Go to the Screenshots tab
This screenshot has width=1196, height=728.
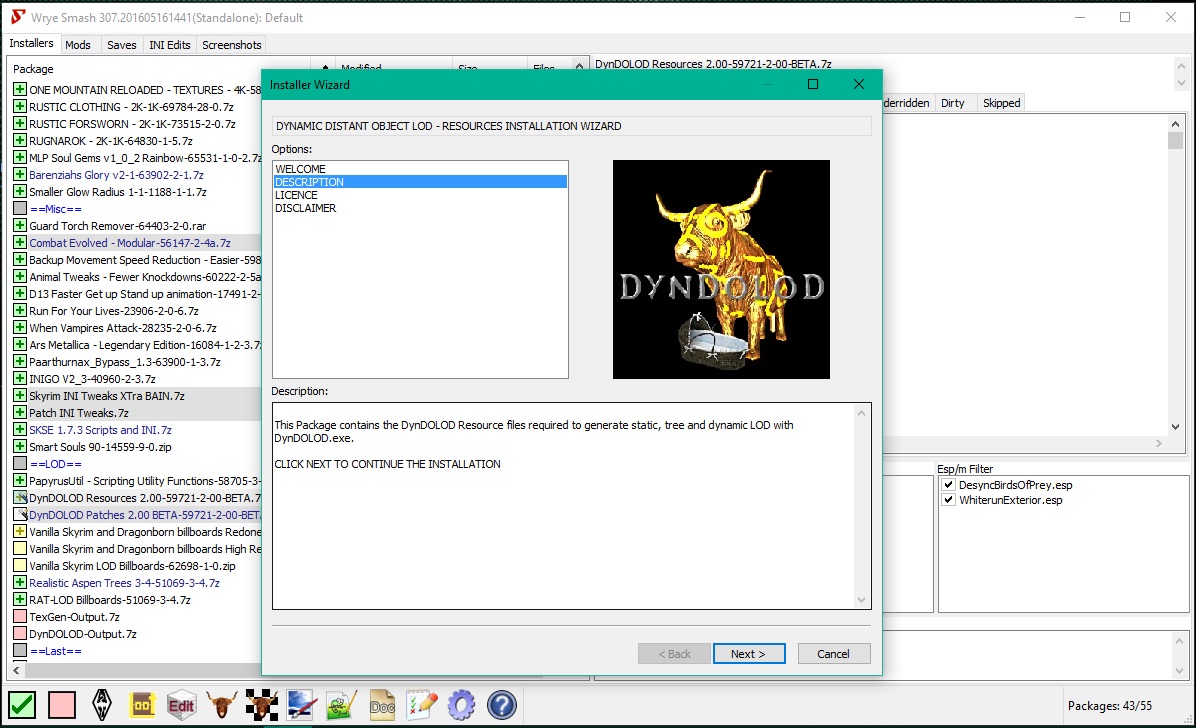click(x=231, y=45)
